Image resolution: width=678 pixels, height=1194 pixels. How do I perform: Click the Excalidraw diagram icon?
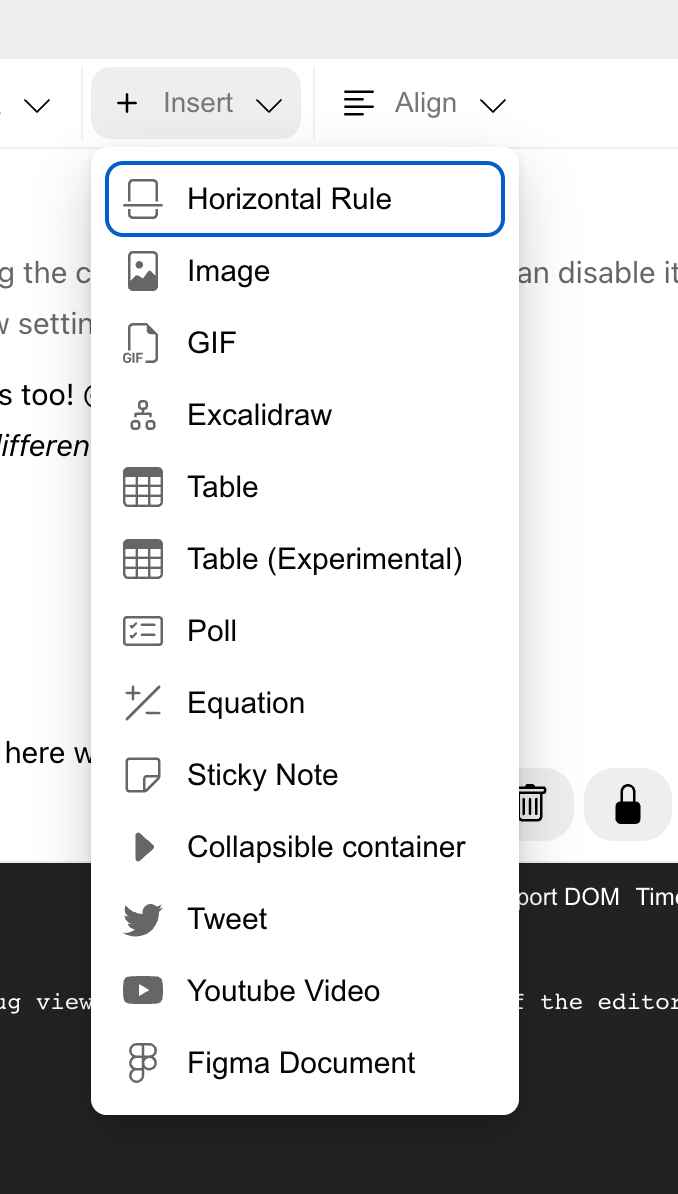[143, 415]
